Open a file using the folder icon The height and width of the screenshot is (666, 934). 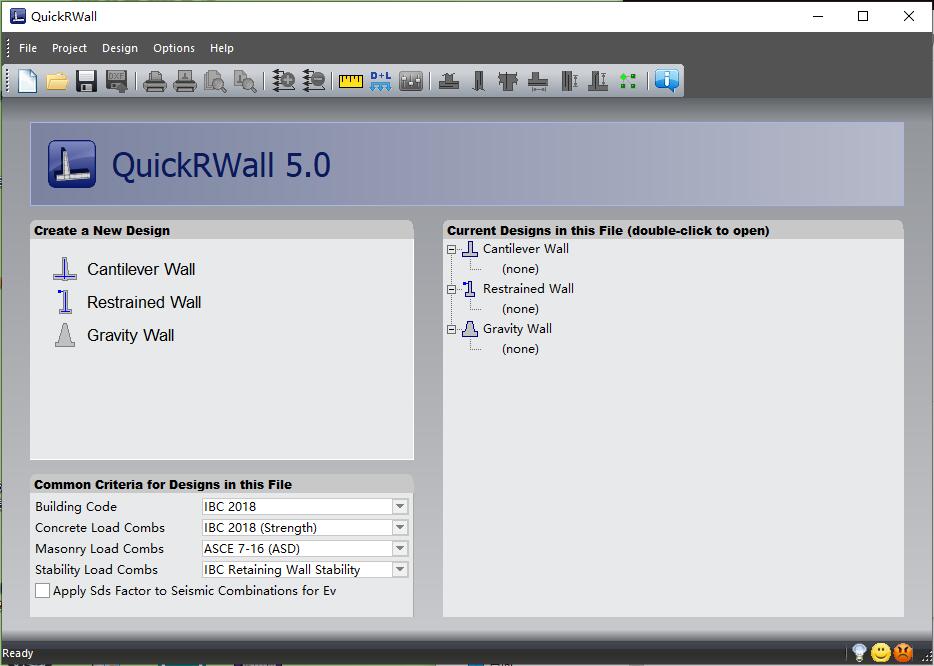57,80
